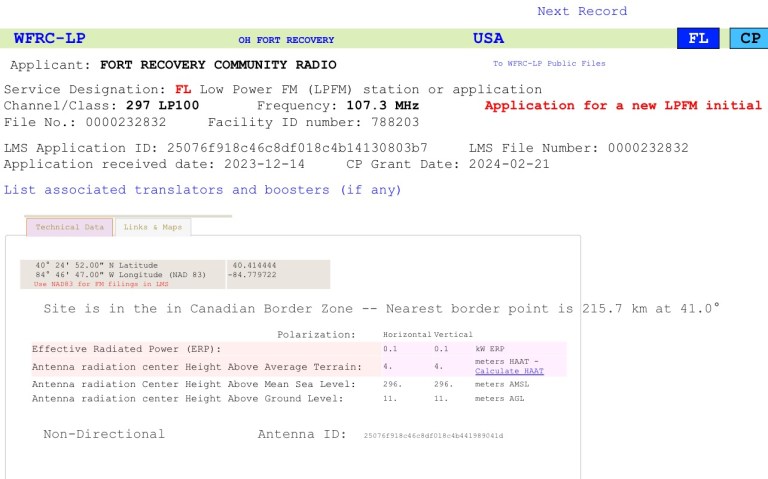This screenshot has height=479, width=768.
Task: Click the blue FL service button
Action: coord(698,39)
